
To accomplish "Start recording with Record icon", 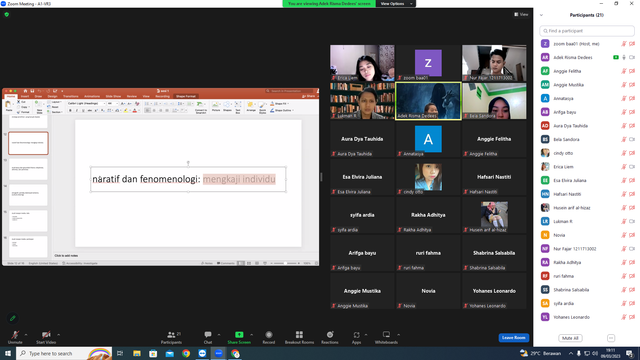I will tap(269, 335).
